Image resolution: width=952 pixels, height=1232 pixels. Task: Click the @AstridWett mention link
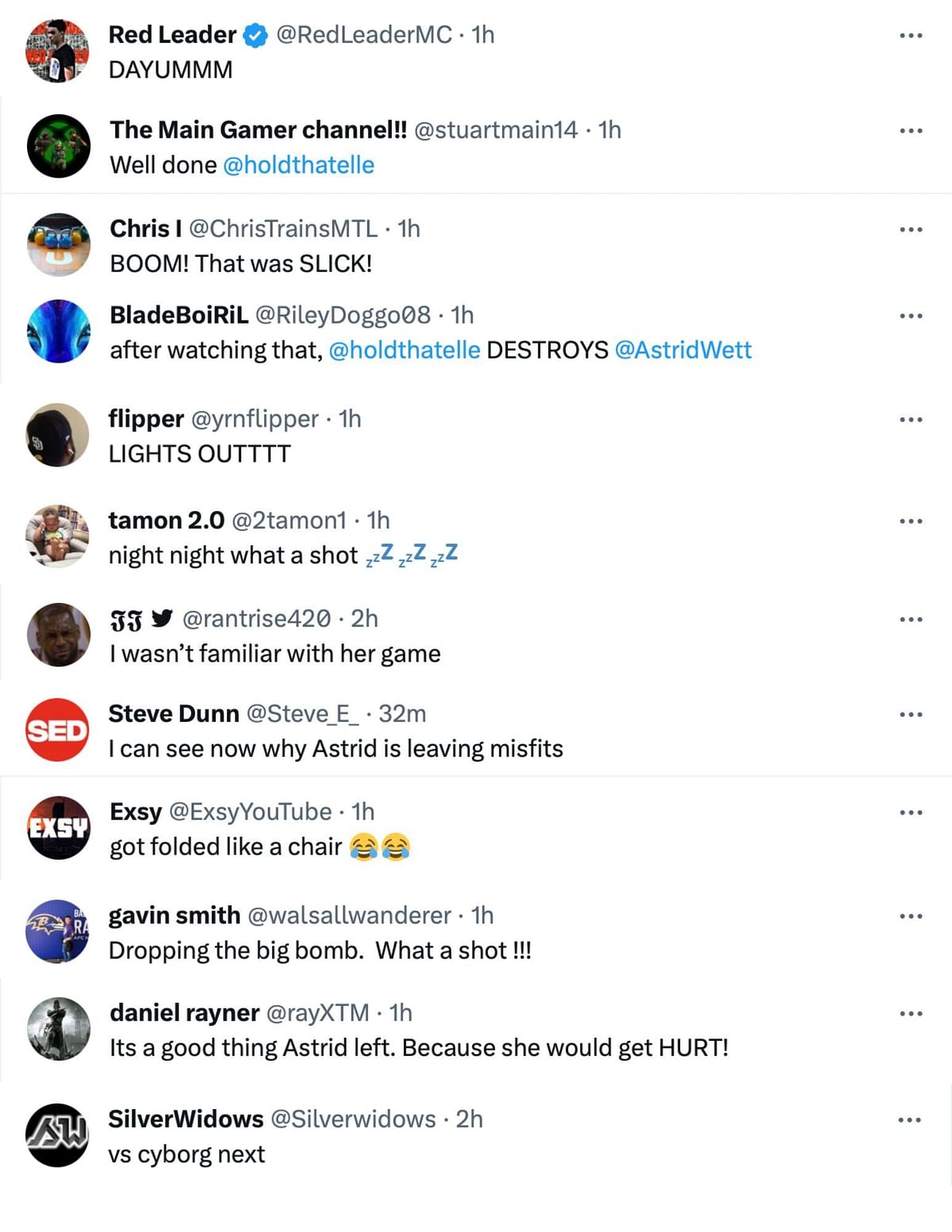click(x=683, y=350)
